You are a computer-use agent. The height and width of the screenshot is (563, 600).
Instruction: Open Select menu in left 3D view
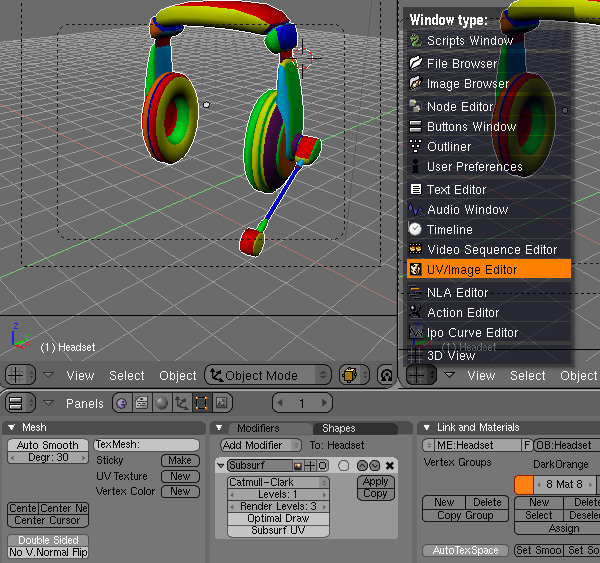click(127, 375)
